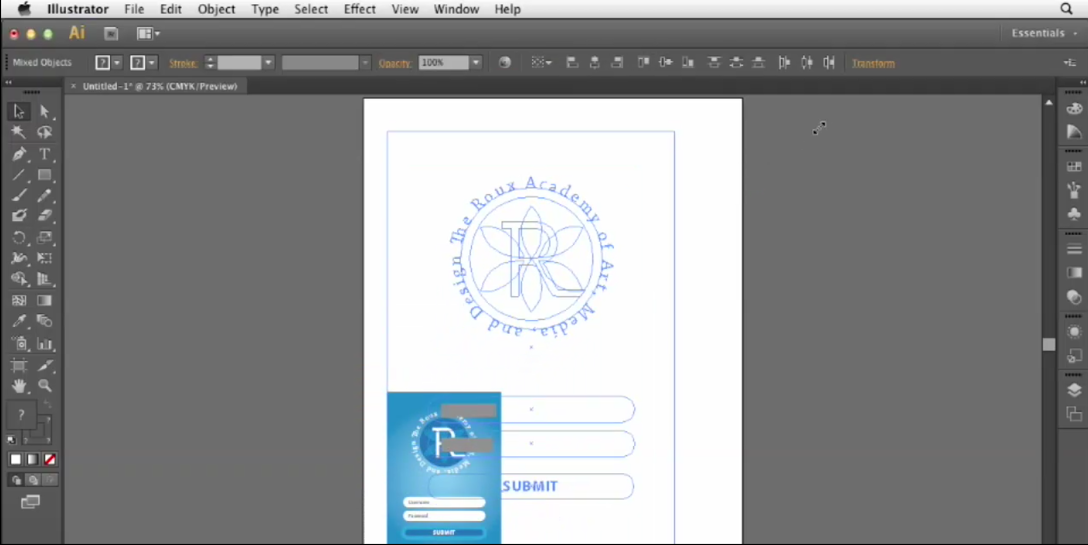Open the Effect menu
The height and width of the screenshot is (545, 1088).
[359, 9]
